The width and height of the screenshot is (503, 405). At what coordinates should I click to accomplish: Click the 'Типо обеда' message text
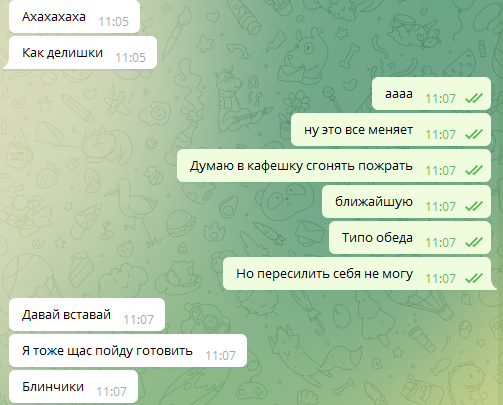377,238
